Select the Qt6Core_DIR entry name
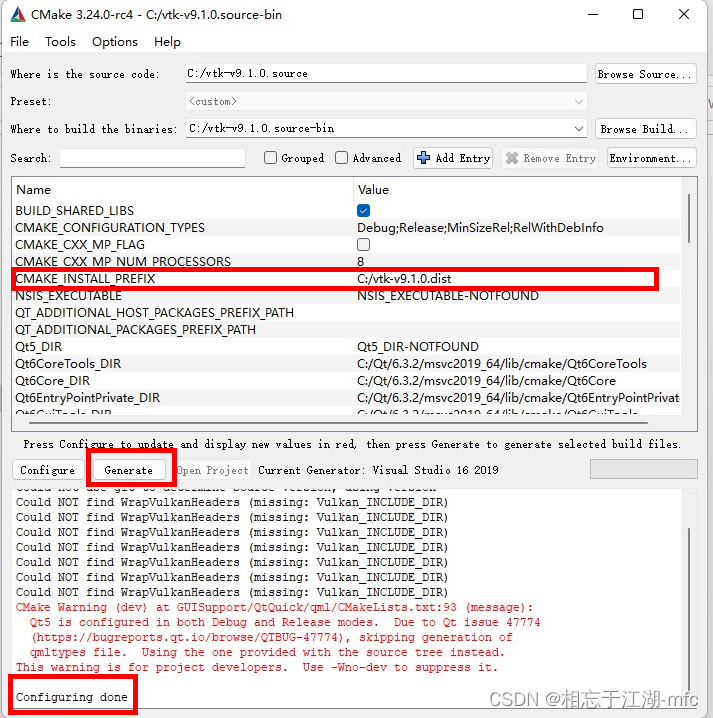The image size is (713, 718). (53, 380)
